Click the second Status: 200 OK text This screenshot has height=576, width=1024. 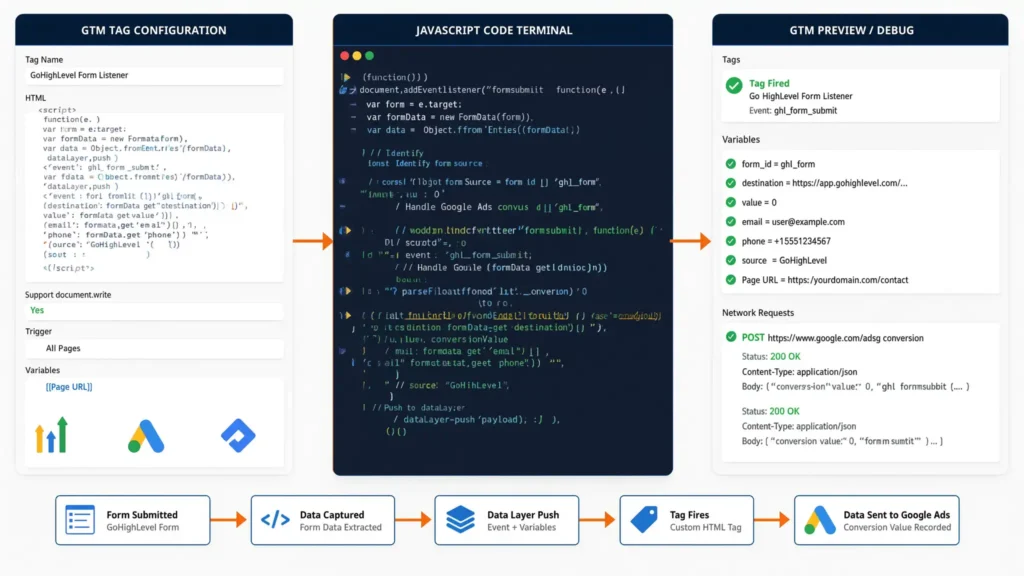pyautogui.click(x=771, y=411)
